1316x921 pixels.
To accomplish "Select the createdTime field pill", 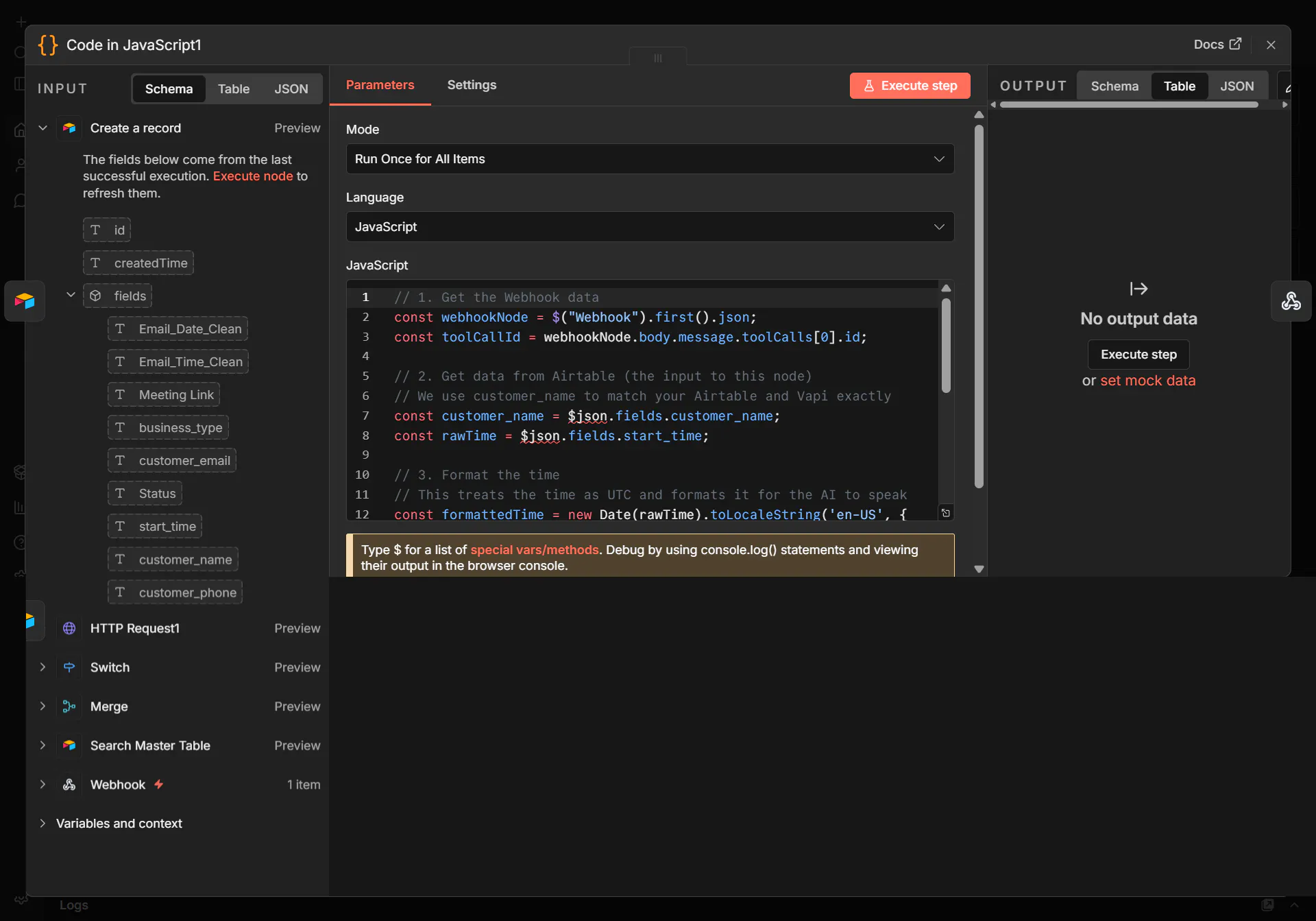I will [138, 263].
